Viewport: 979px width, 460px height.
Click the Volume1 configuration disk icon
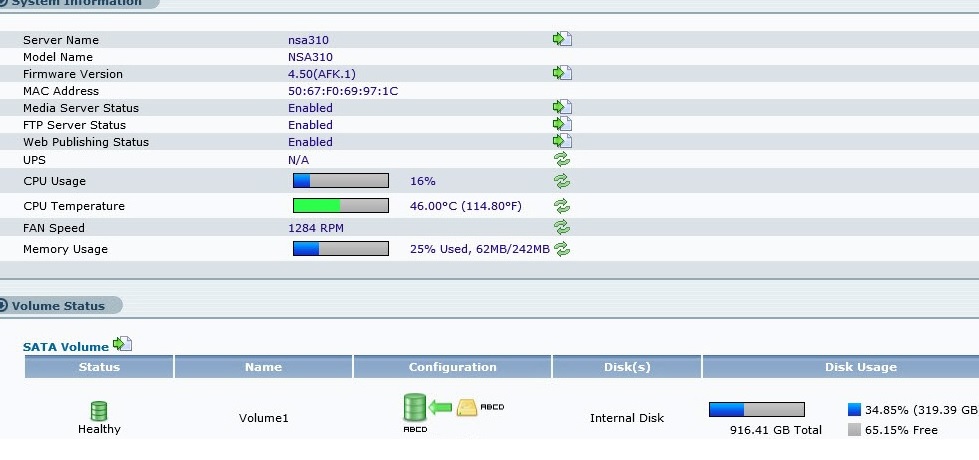click(414, 407)
